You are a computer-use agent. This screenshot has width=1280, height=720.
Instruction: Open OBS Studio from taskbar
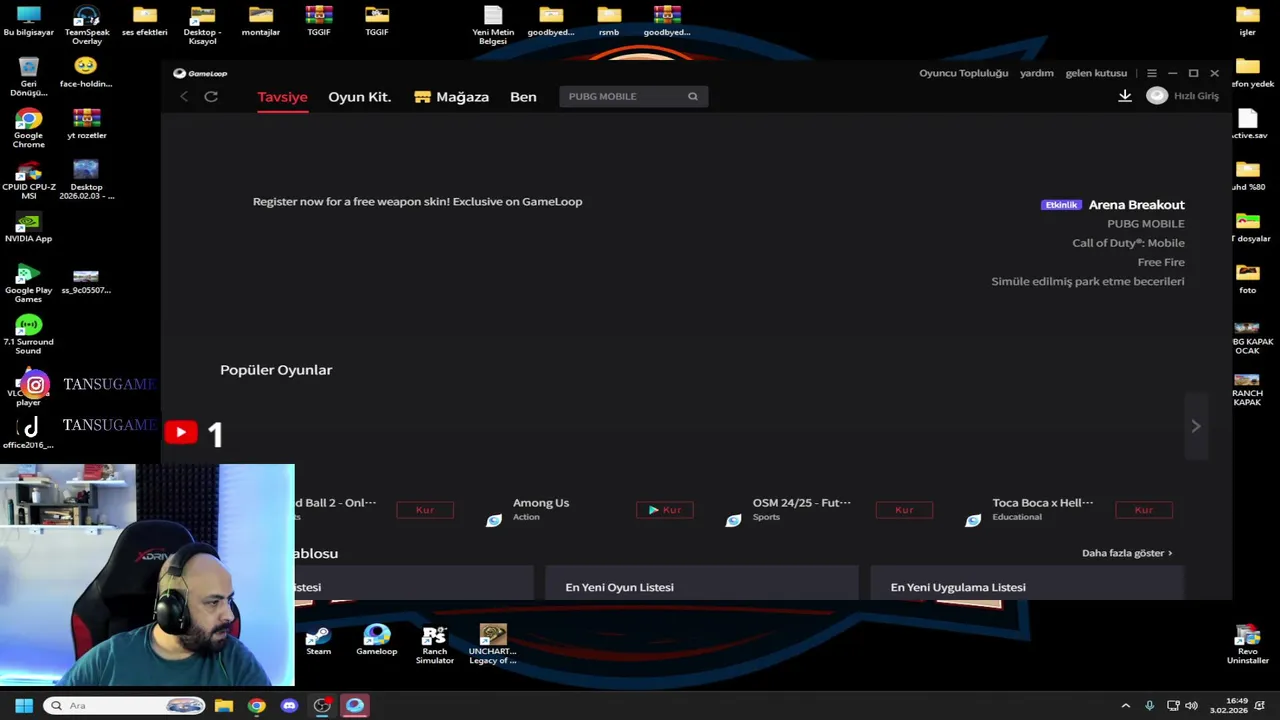322,706
